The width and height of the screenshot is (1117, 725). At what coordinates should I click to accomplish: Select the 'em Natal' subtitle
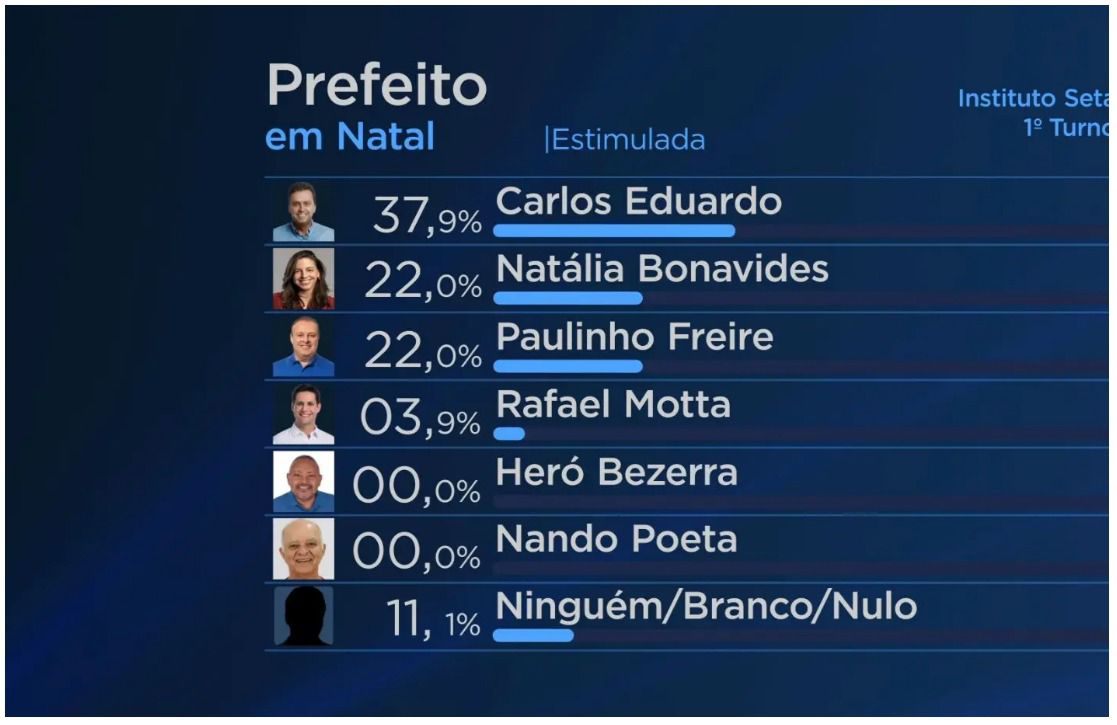point(350,137)
